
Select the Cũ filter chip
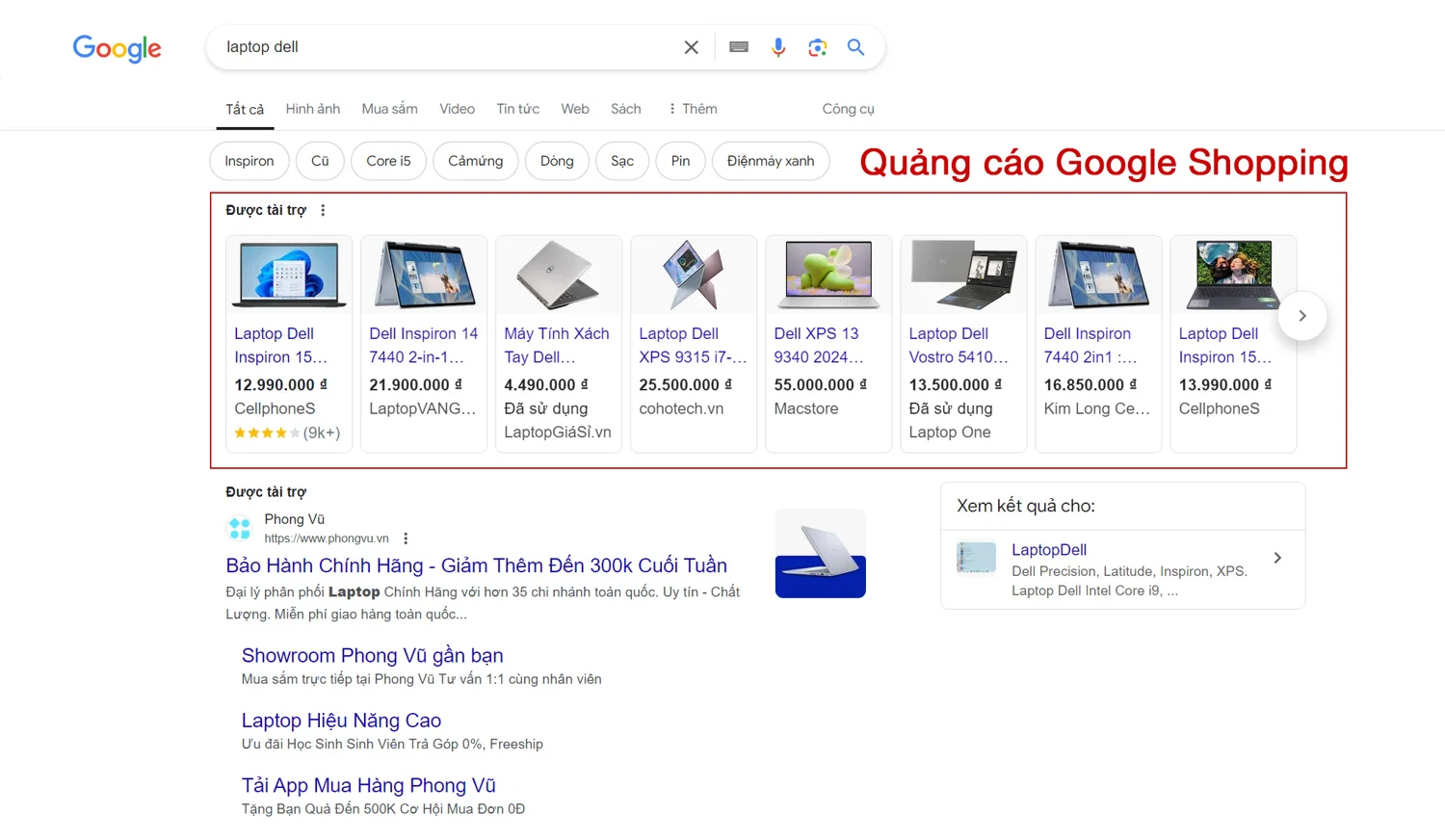click(x=320, y=161)
